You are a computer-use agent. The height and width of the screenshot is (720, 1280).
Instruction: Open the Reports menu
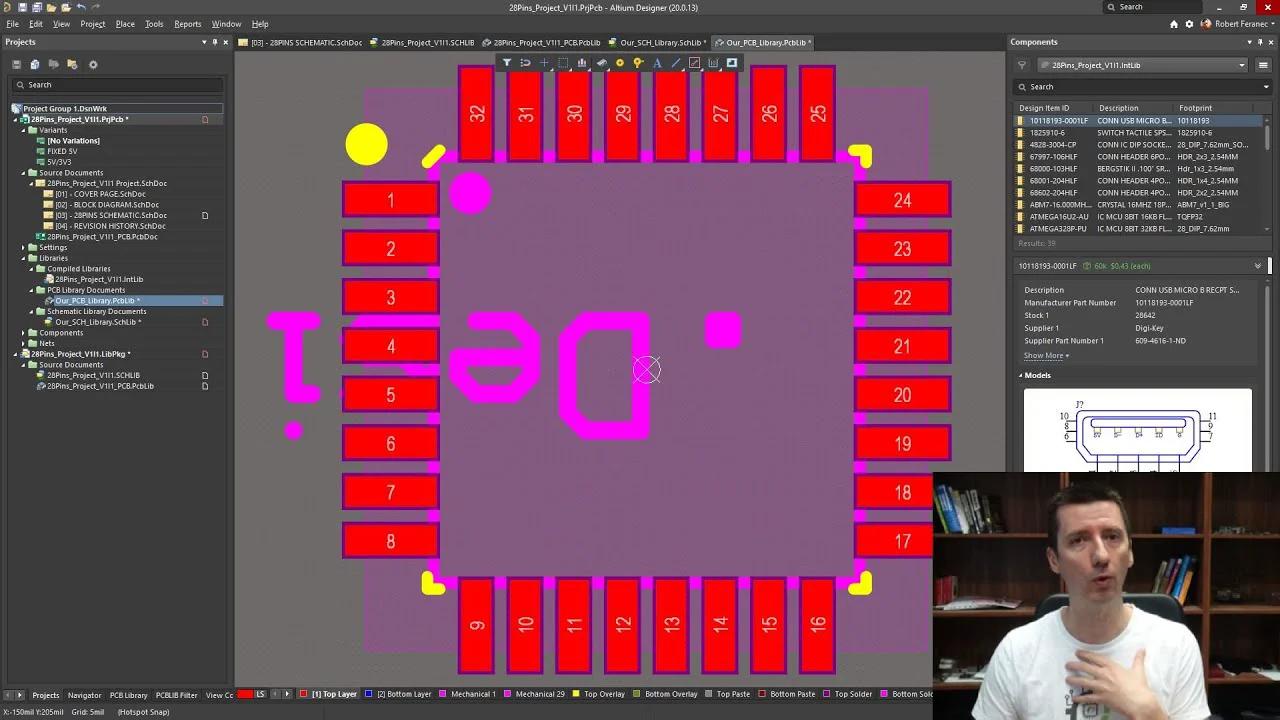(187, 23)
